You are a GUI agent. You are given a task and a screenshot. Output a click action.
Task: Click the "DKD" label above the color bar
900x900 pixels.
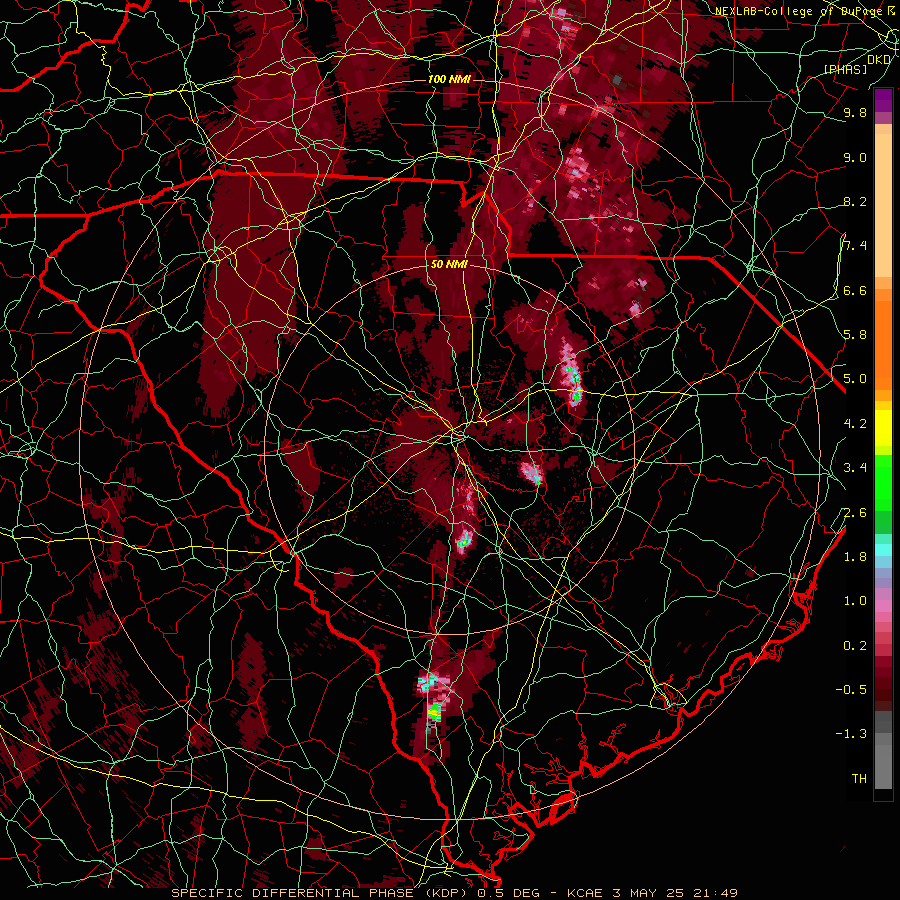(879, 59)
